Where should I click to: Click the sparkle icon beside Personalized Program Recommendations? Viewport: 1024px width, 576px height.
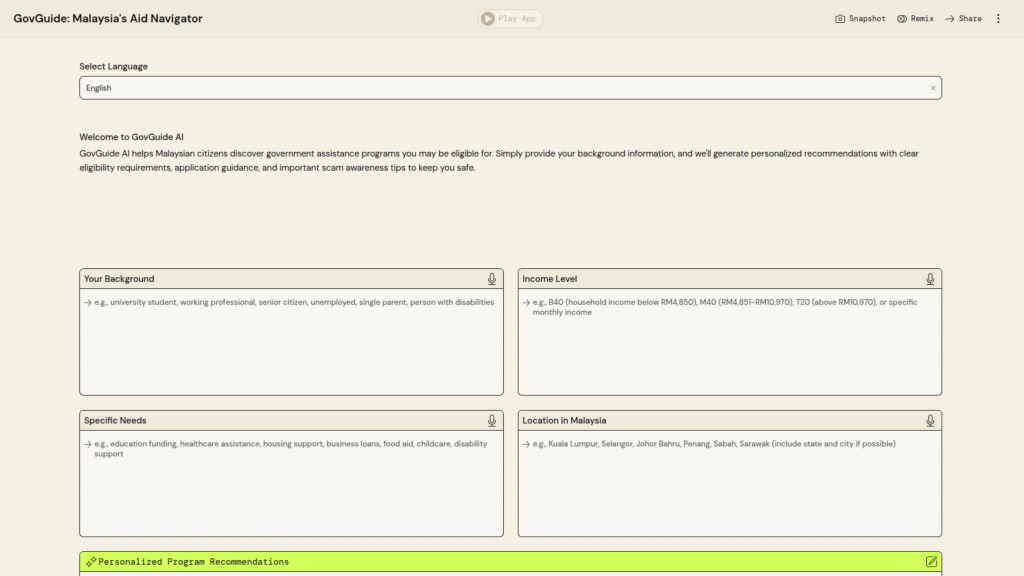tap(90, 562)
